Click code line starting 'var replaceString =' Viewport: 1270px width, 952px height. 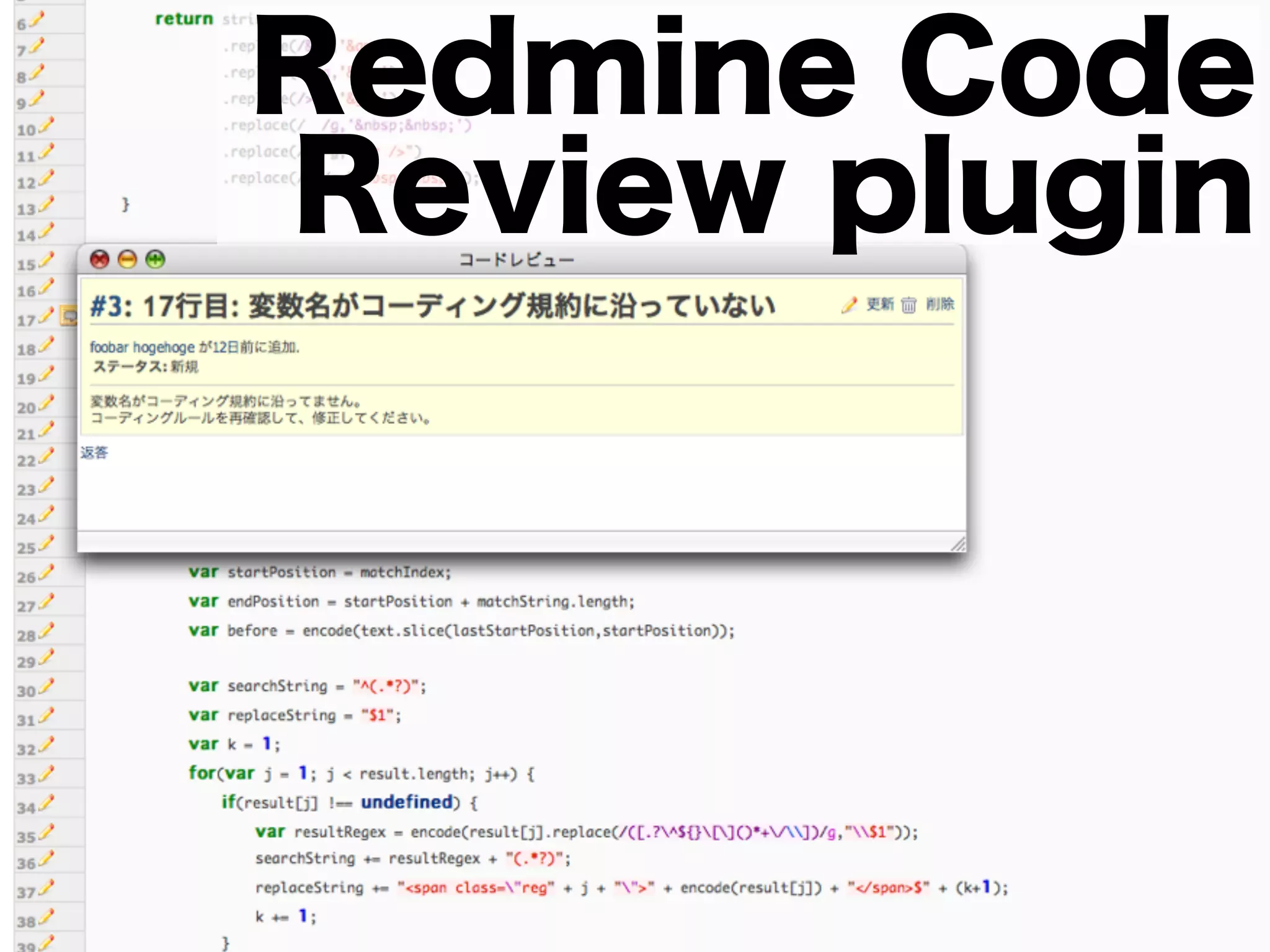[295, 715]
